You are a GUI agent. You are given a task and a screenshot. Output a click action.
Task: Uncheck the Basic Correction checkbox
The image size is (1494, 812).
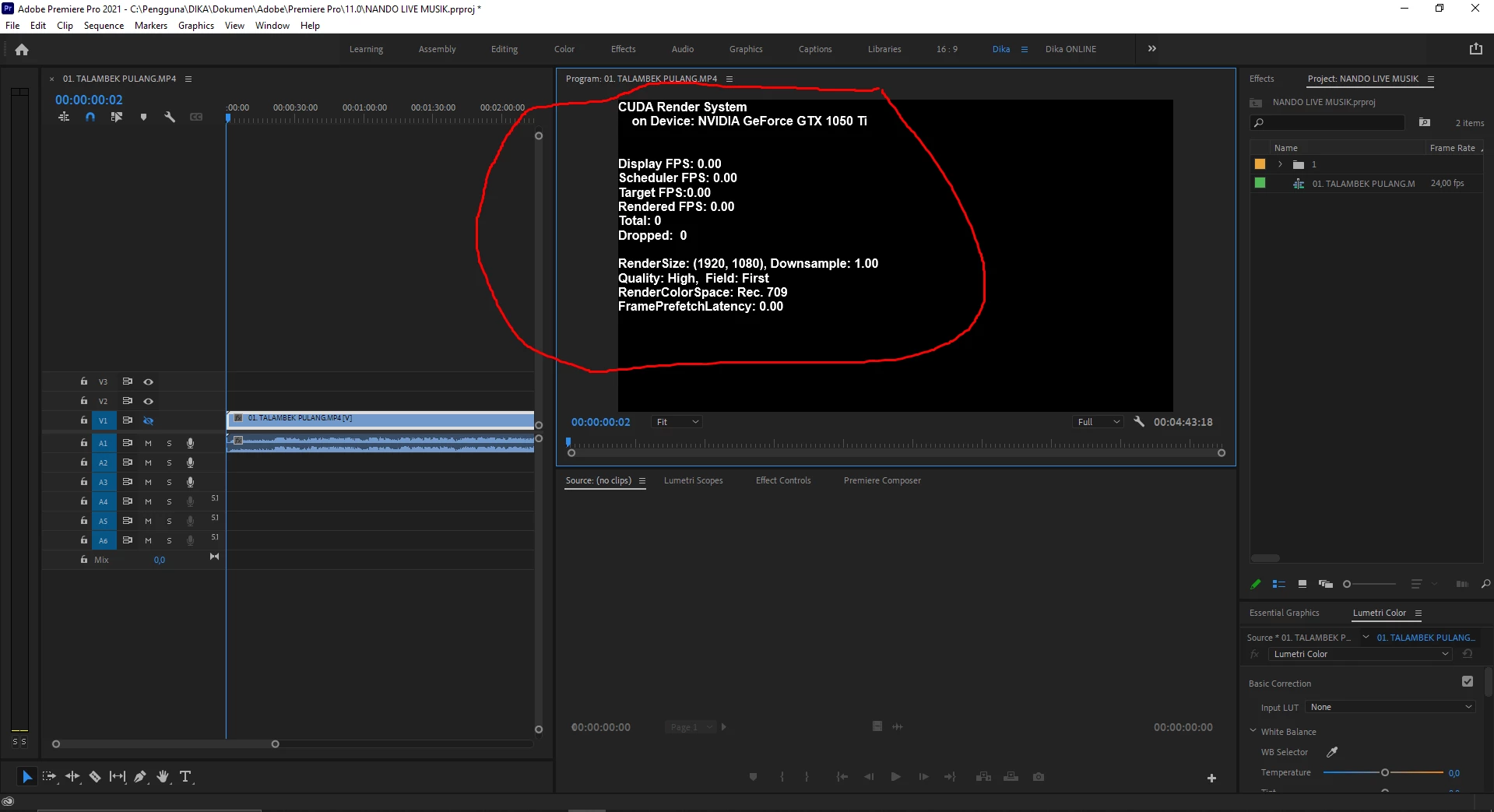pyautogui.click(x=1468, y=681)
